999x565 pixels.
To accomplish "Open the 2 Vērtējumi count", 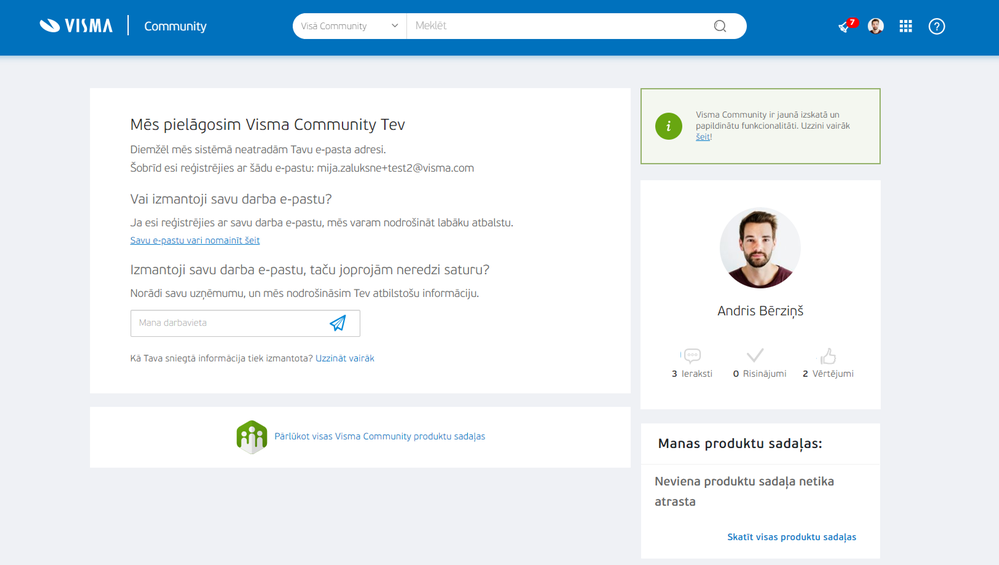I will coord(828,373).
